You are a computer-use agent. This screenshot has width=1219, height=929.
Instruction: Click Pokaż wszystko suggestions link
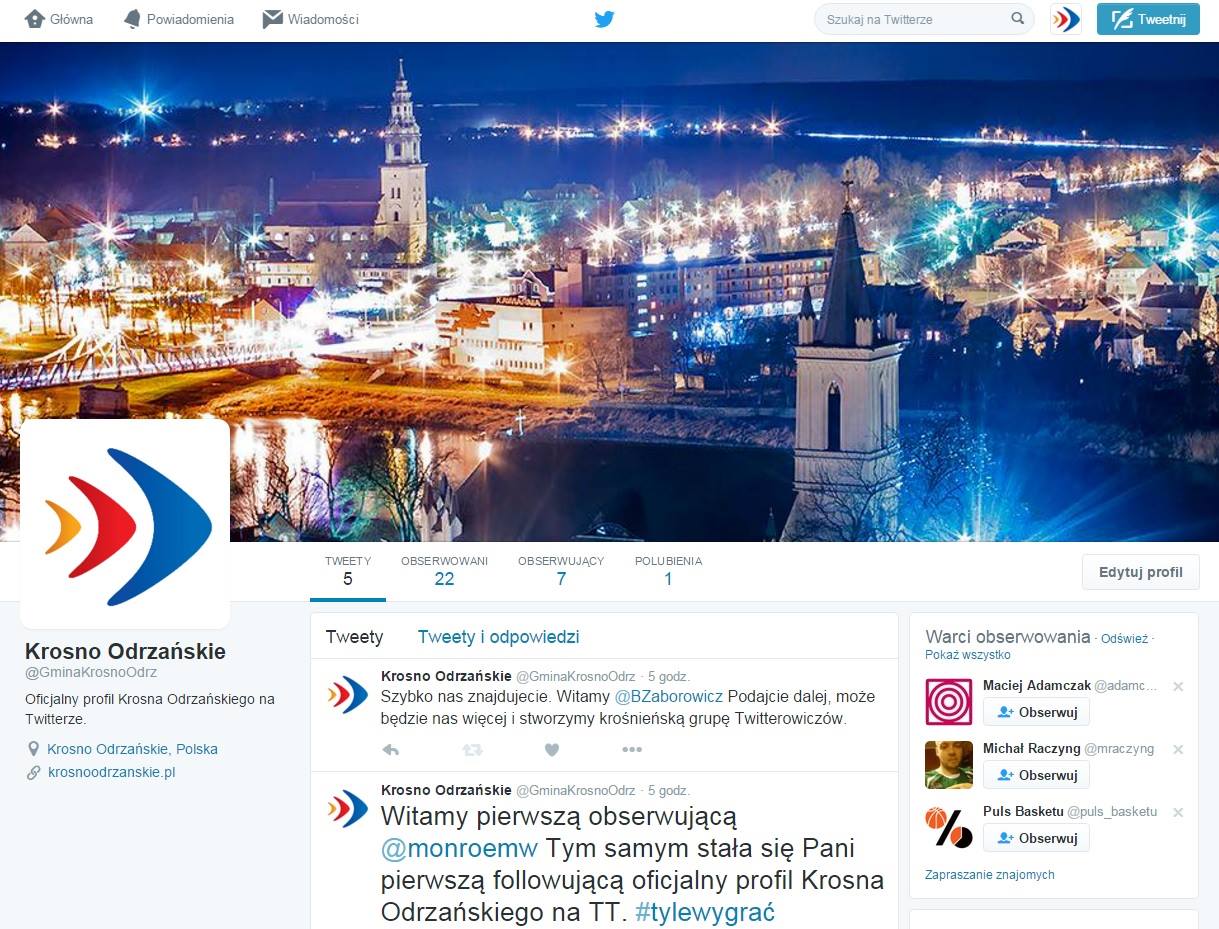coord(968,655)
